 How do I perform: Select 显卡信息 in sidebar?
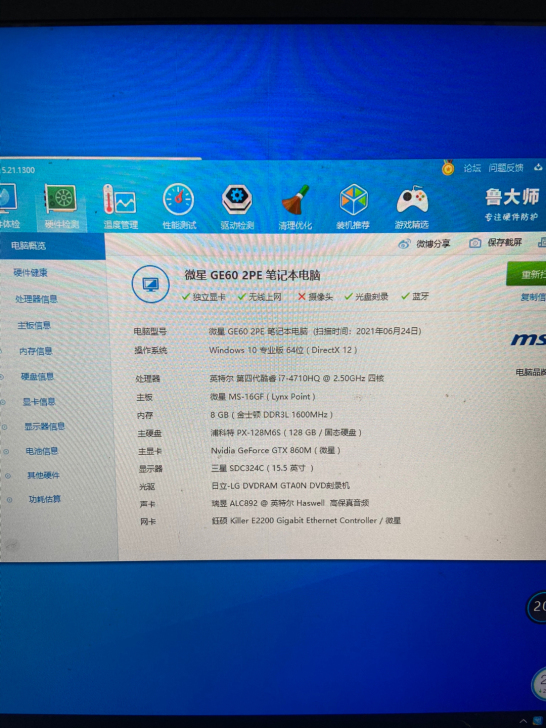coord(39,402)
